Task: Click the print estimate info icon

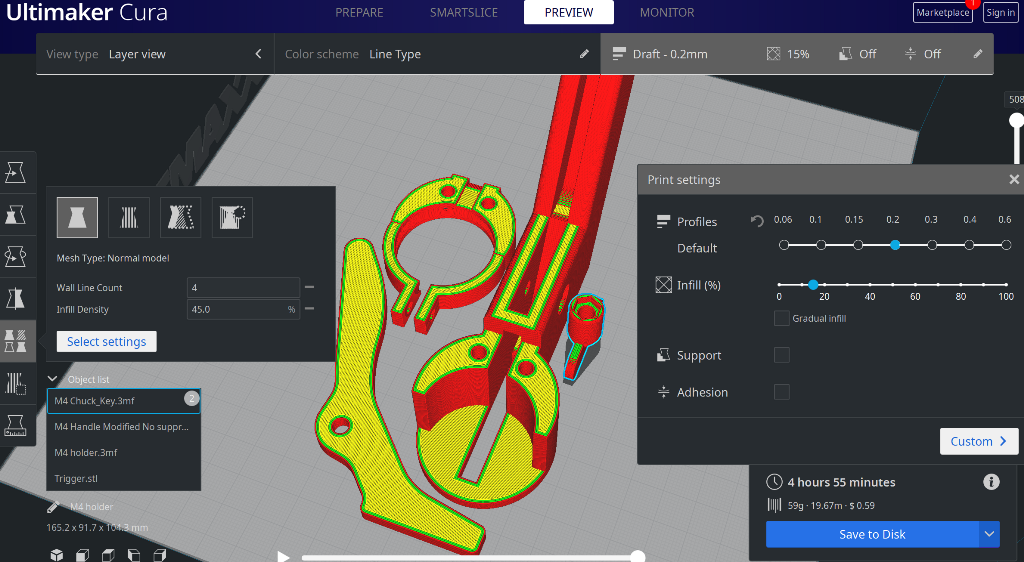Action: tap(991, 482)
